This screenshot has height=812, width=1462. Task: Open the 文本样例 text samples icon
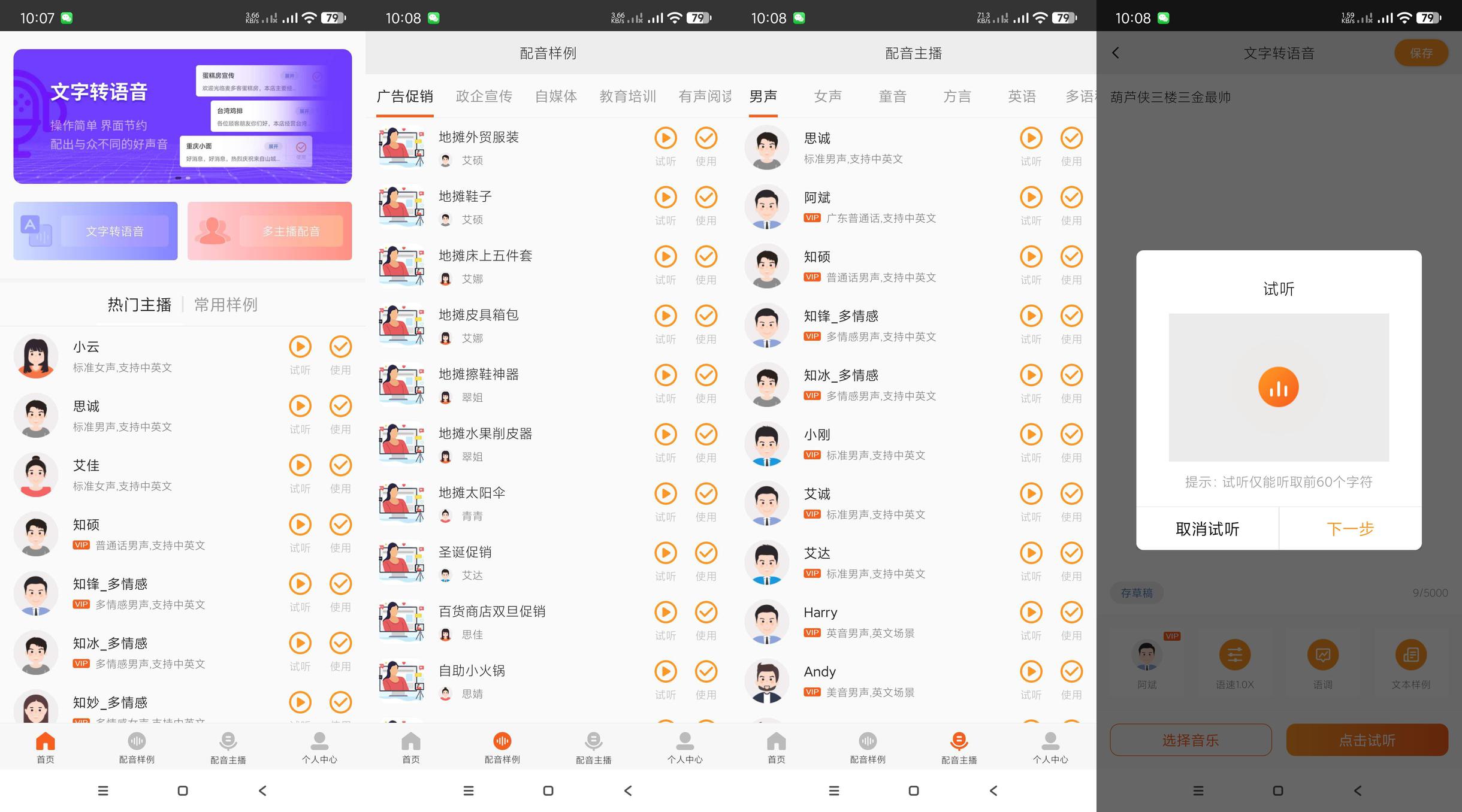point(1410,655)
